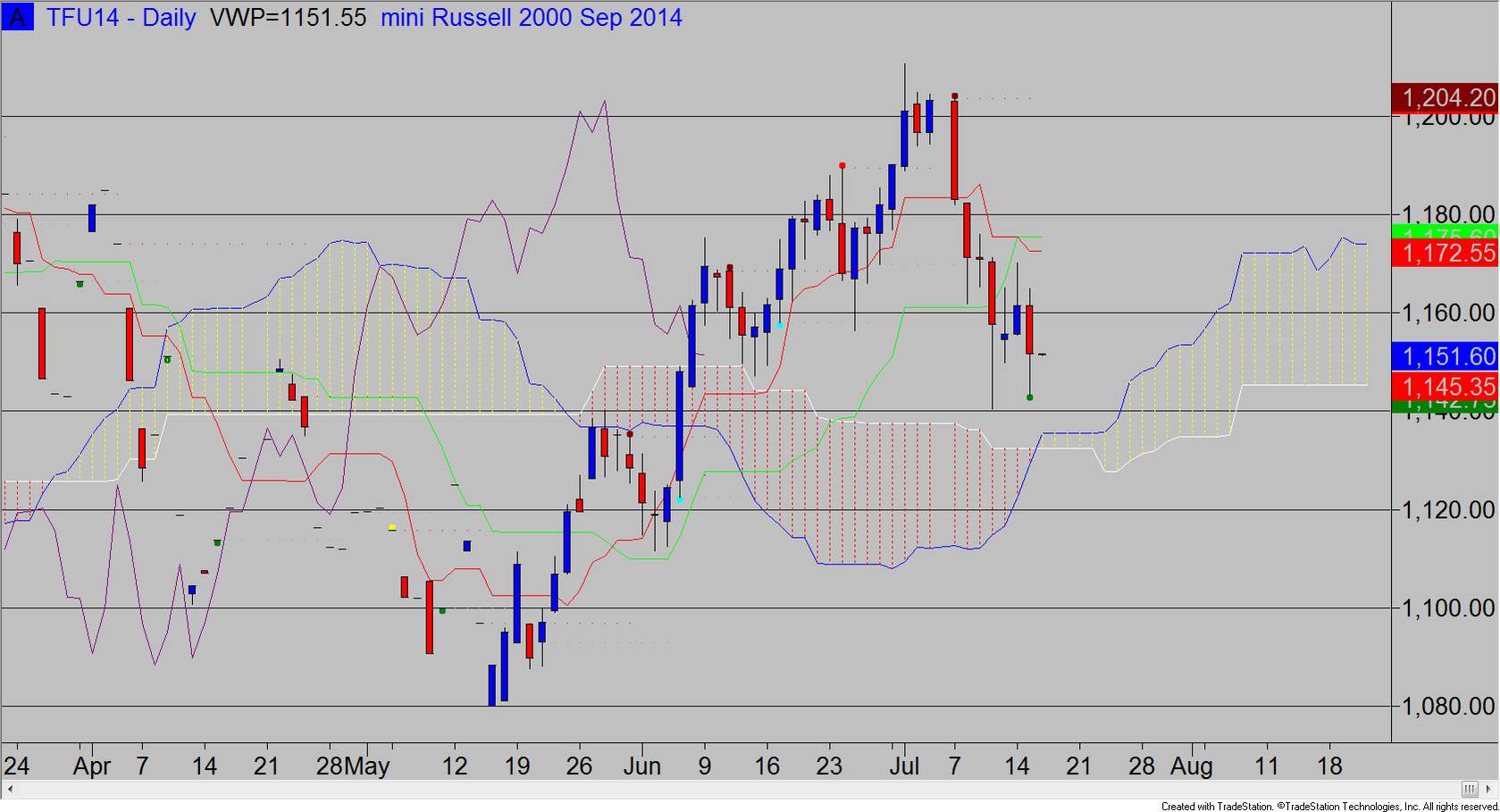Screen dimensions: 1500x812
Task: Click the scrollbar left arrow
Action: pos(11,790)
